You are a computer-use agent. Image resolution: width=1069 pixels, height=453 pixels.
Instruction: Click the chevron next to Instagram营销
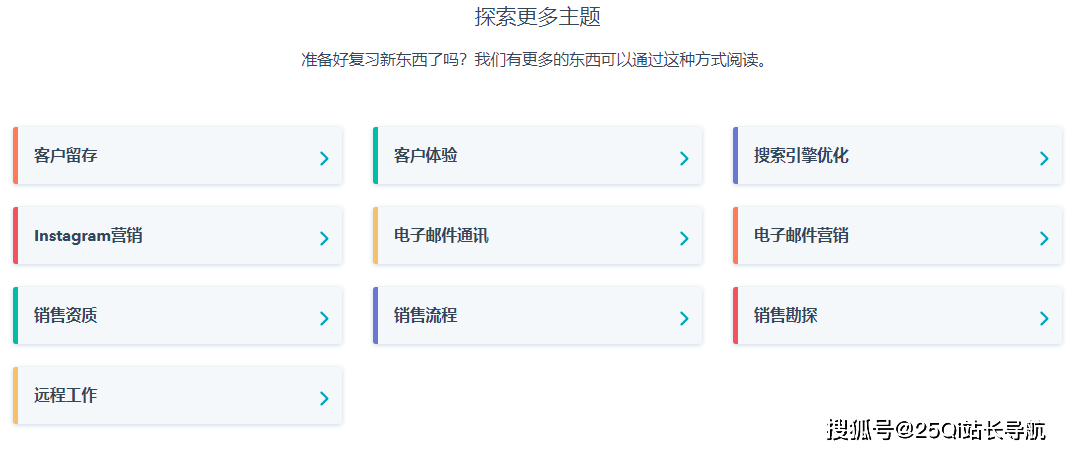[325, 238]
